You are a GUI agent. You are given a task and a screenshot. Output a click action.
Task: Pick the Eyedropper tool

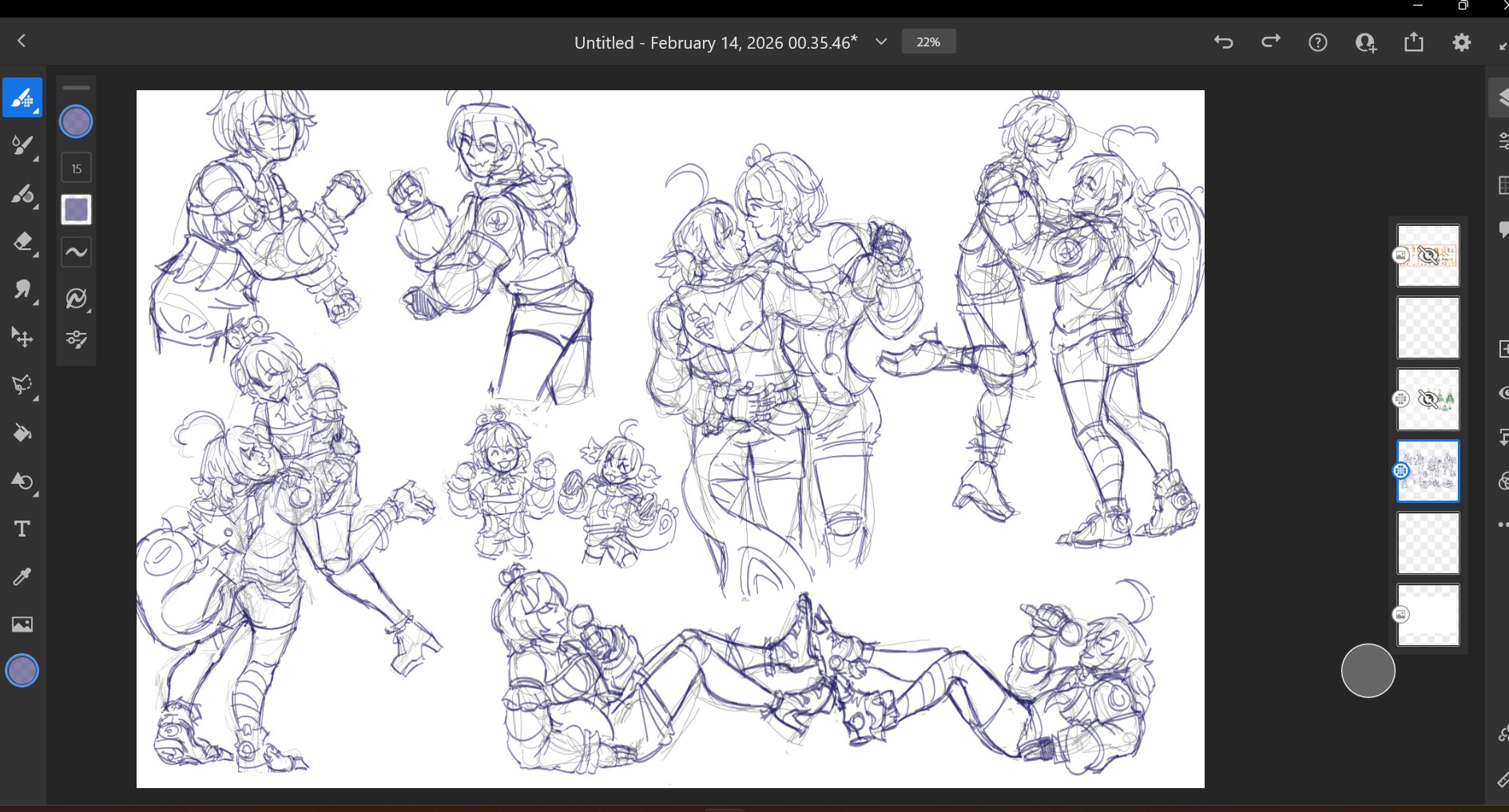[x=22, y=576]
